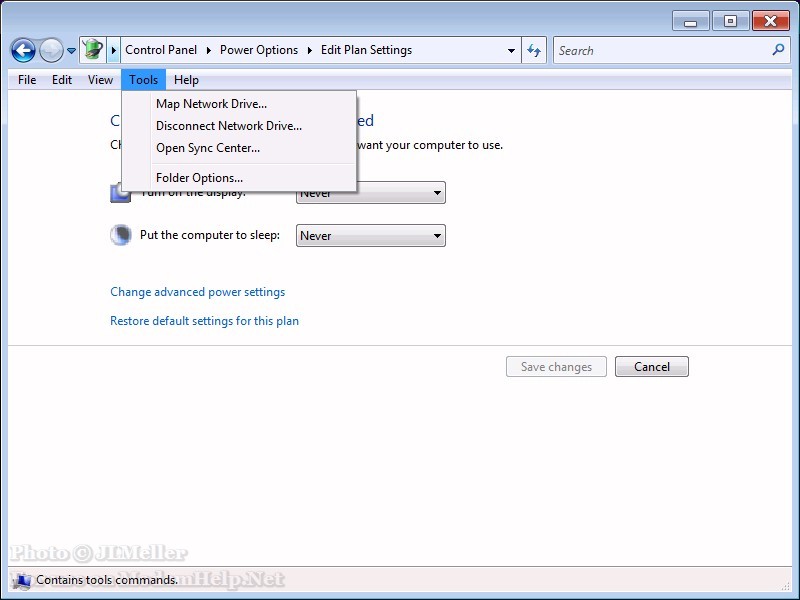Click the search magnifier icon
This screenshot has height=600, width=800.
778,50
